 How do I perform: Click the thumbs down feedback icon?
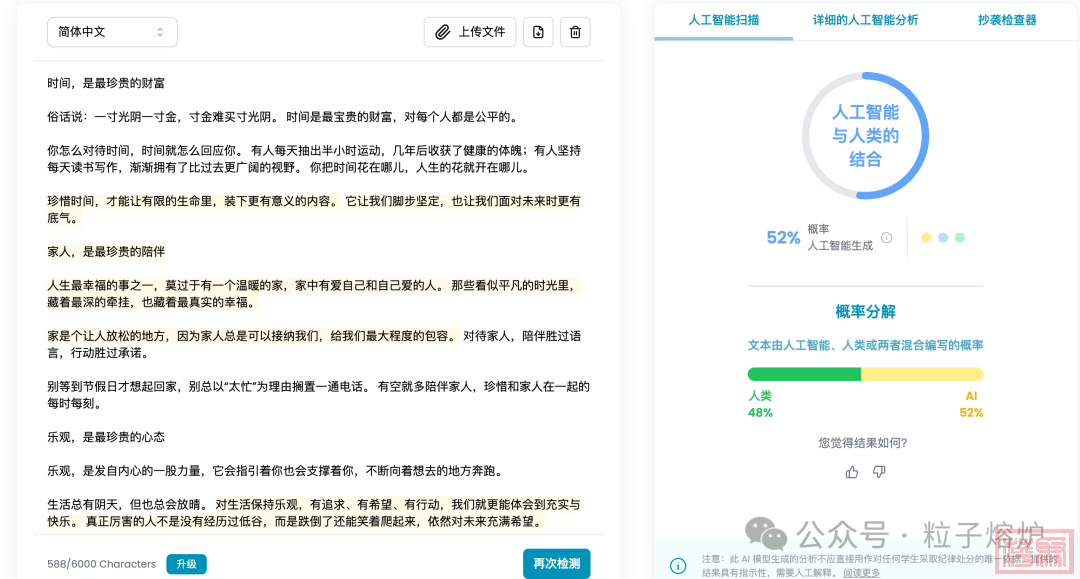[x=879, y=472]
